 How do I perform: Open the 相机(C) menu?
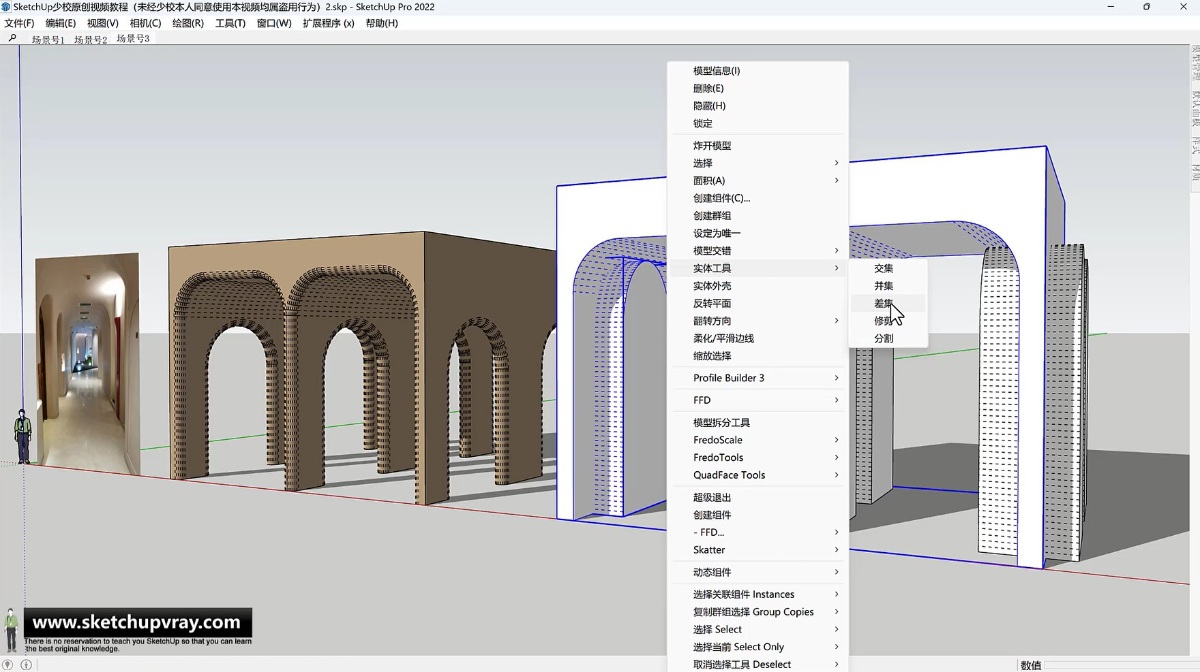point(145,23)
